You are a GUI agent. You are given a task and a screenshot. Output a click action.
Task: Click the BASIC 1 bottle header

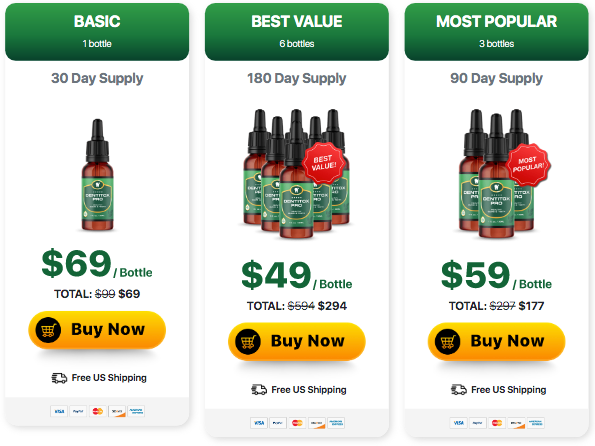pos(97,32)
